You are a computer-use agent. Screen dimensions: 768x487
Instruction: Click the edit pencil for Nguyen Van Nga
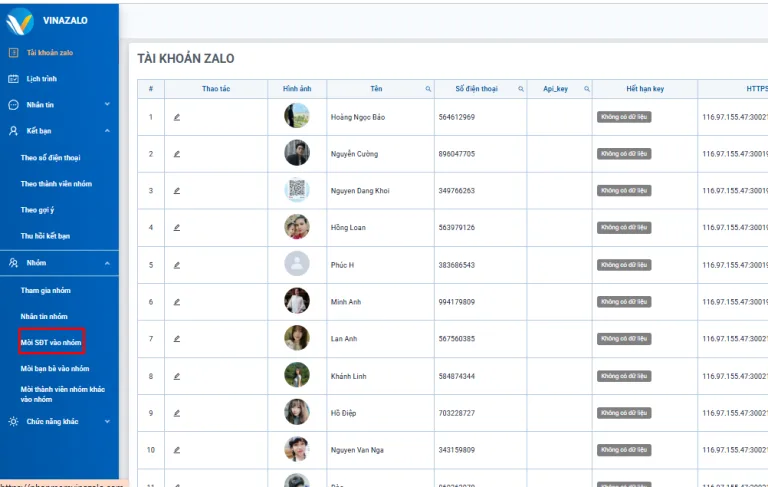tap(177, 450)
